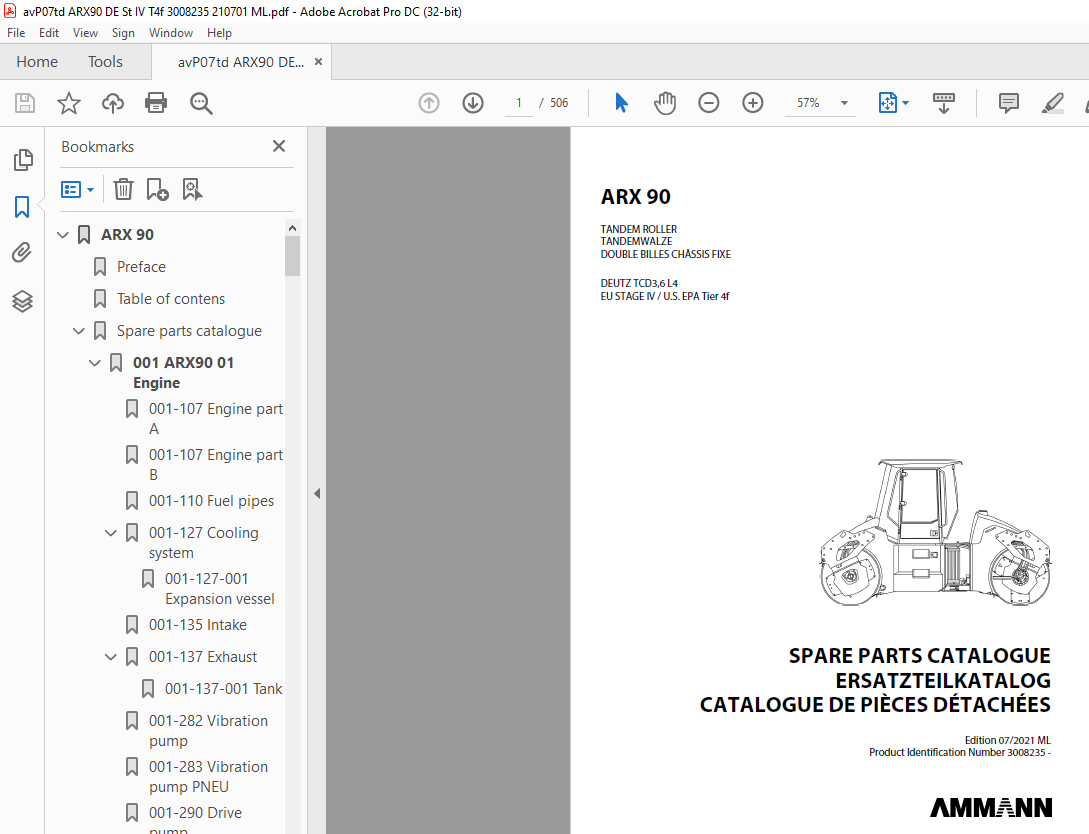Jump to Table of contens bookmark

coord(171,299)
